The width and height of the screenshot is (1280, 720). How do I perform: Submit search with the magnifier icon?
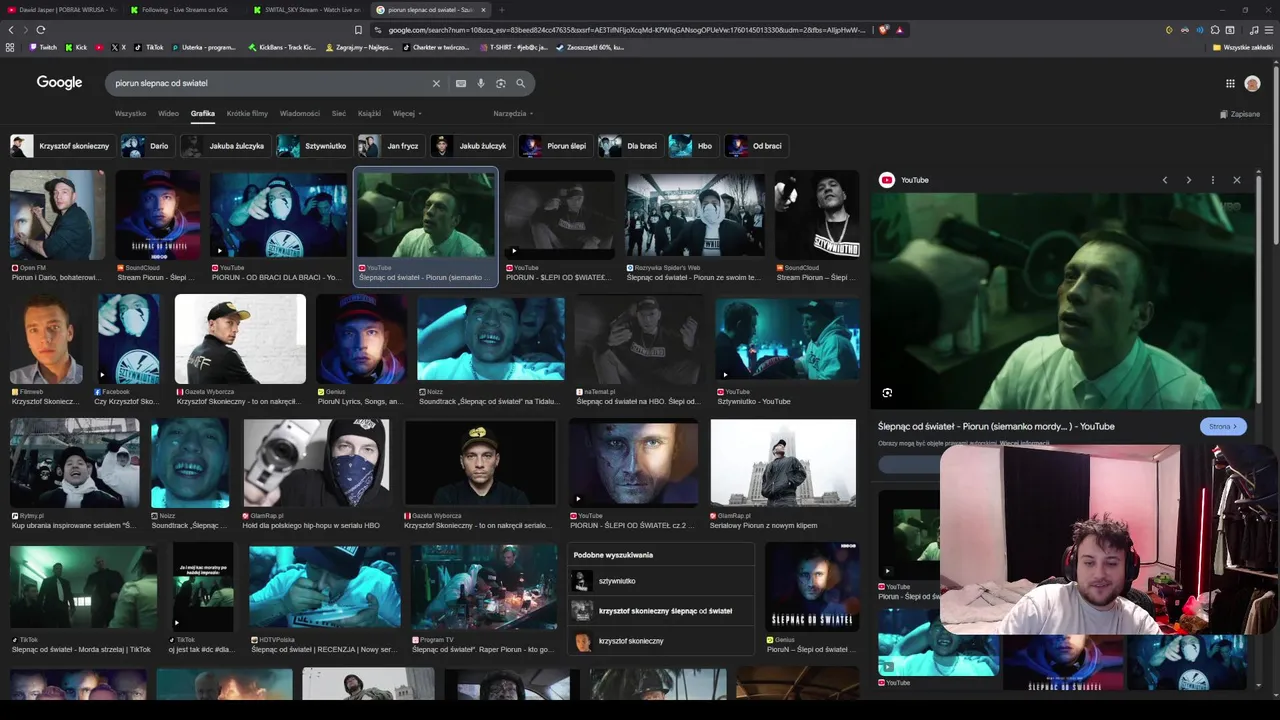tap(520, 83)
